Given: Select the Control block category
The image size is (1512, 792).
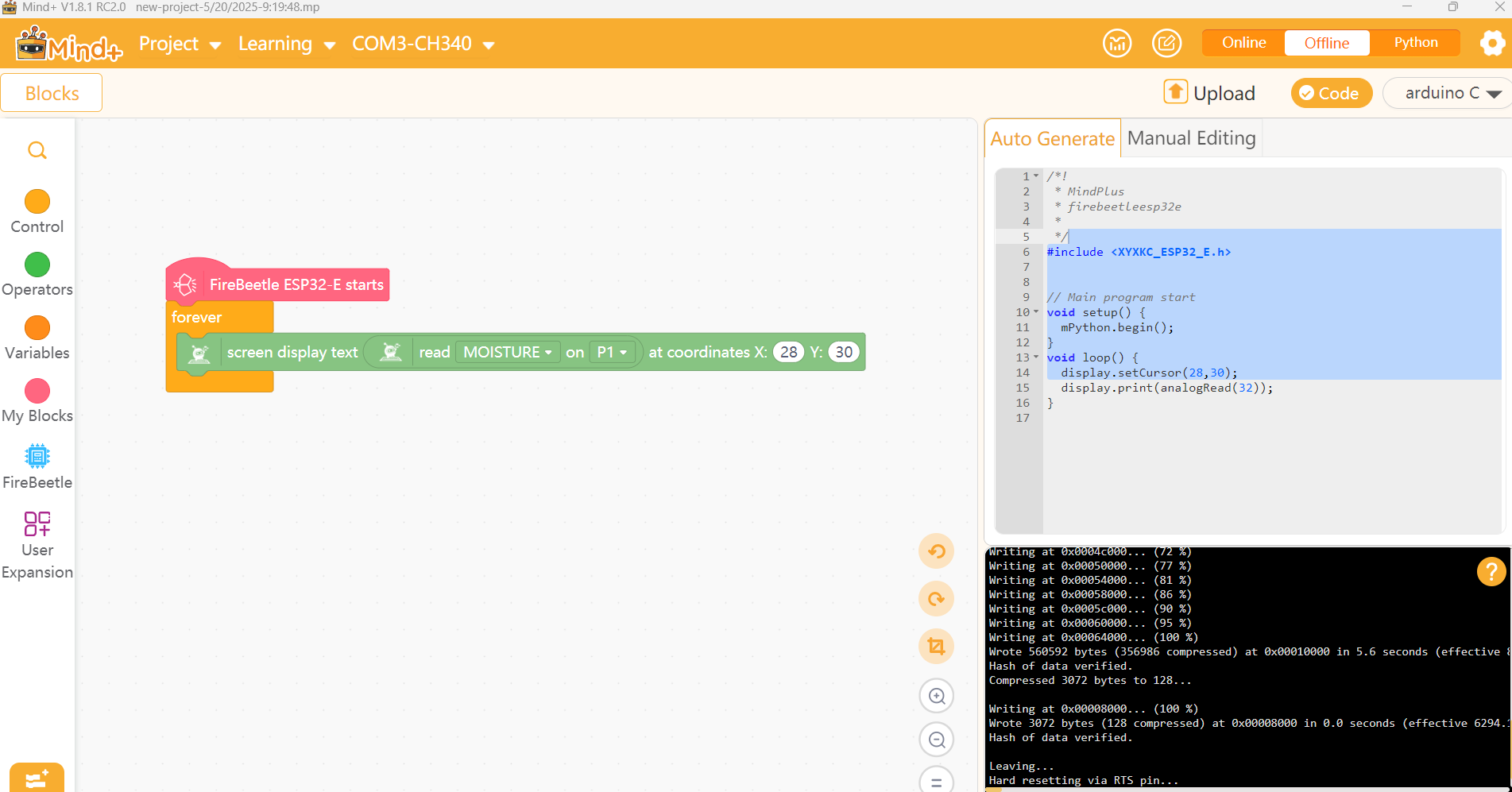Looking at the screenshot, I should 37,212.
